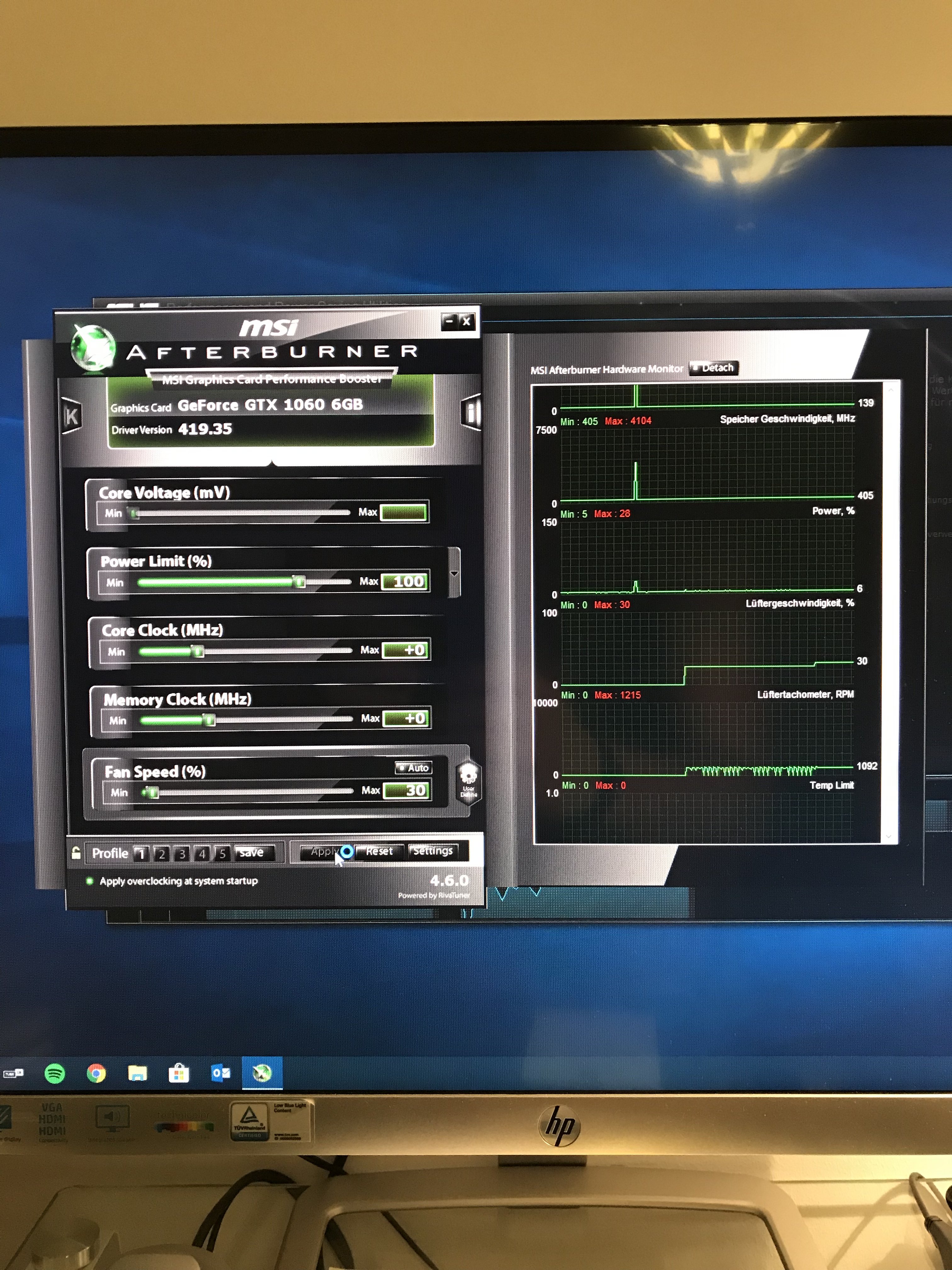Toggle Auto fan speed mode

413,768
